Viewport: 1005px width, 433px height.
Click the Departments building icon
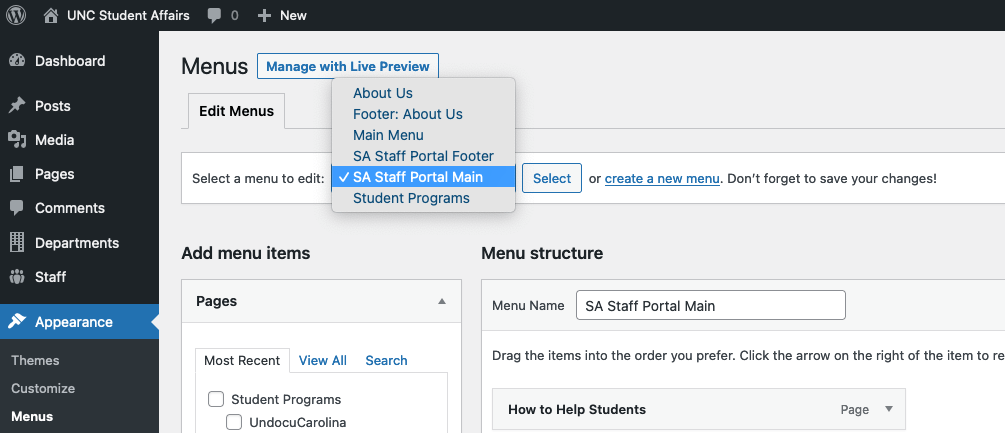pyautogui.click(x=17, y=243)
